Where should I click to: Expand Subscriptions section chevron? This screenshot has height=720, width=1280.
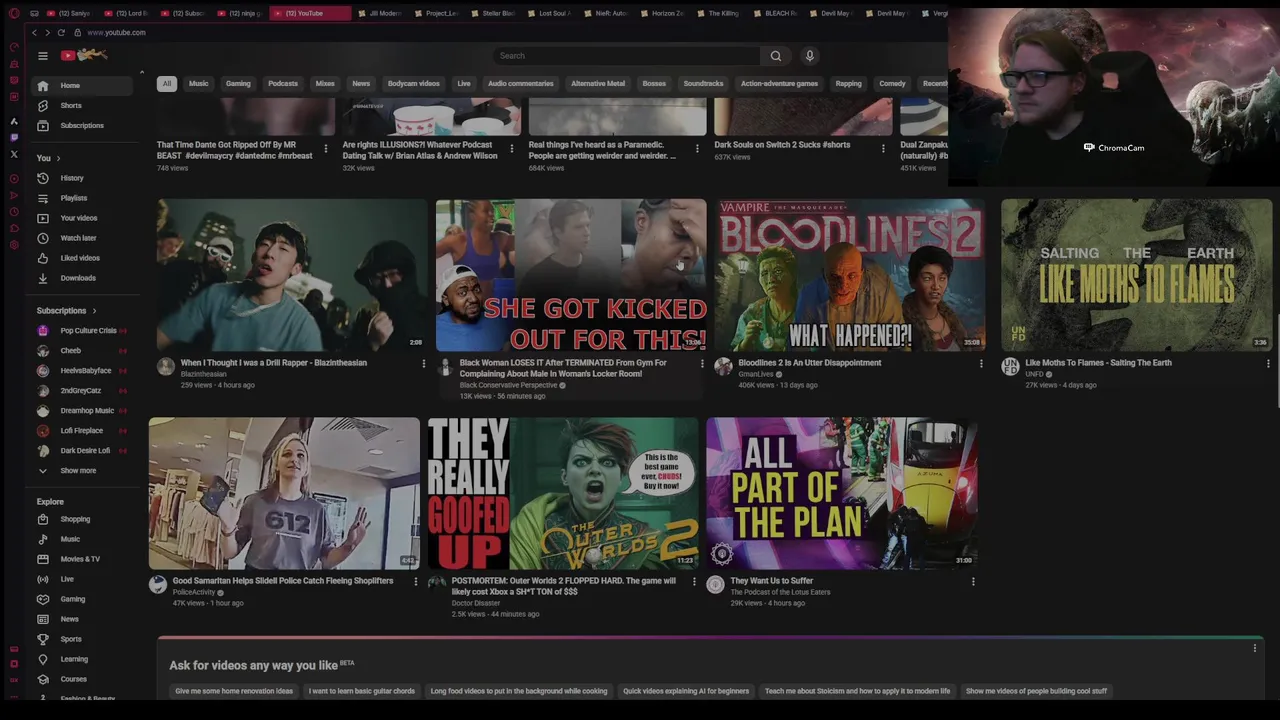[94, 311]
